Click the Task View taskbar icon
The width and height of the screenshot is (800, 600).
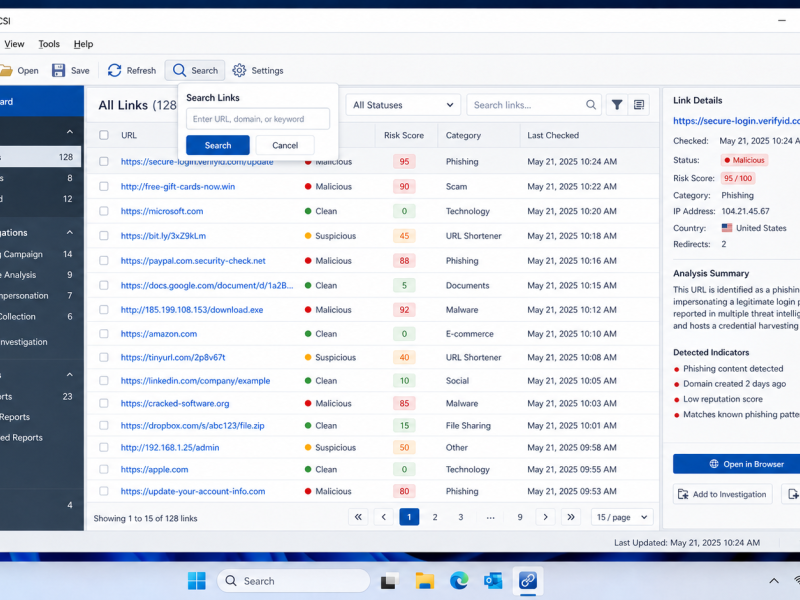[390, 581]
